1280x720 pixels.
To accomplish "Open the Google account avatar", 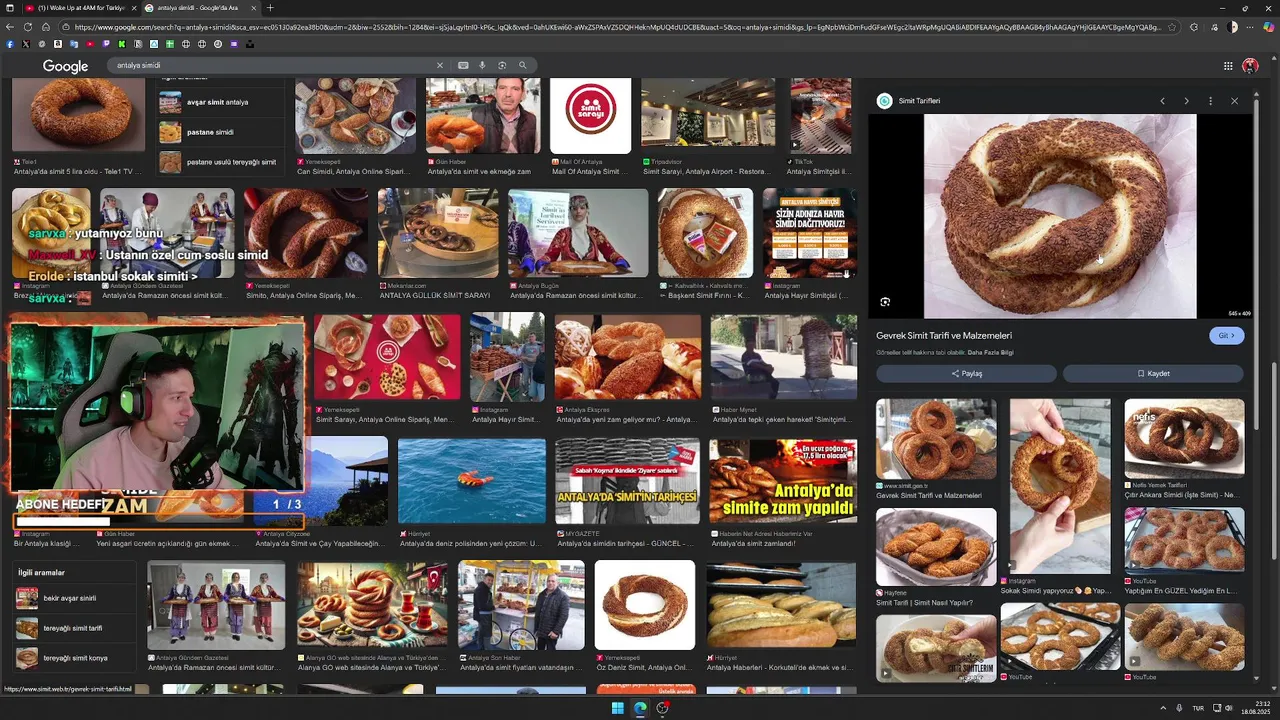I will coord(1250,66).
